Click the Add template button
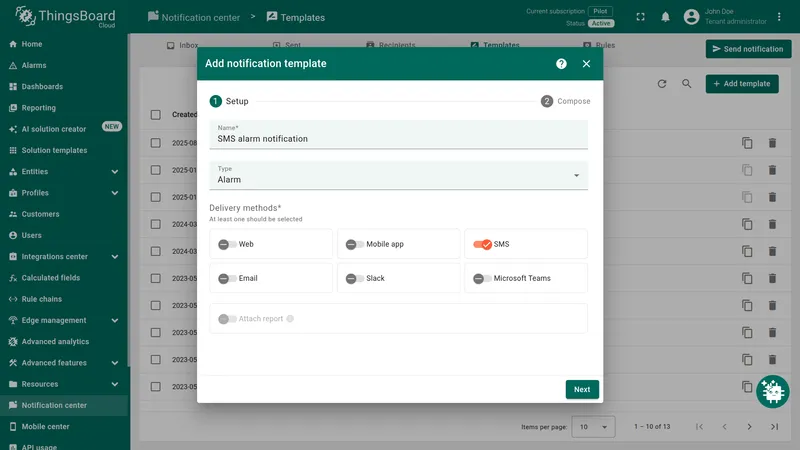800x450 pixels. click(742, 84)
